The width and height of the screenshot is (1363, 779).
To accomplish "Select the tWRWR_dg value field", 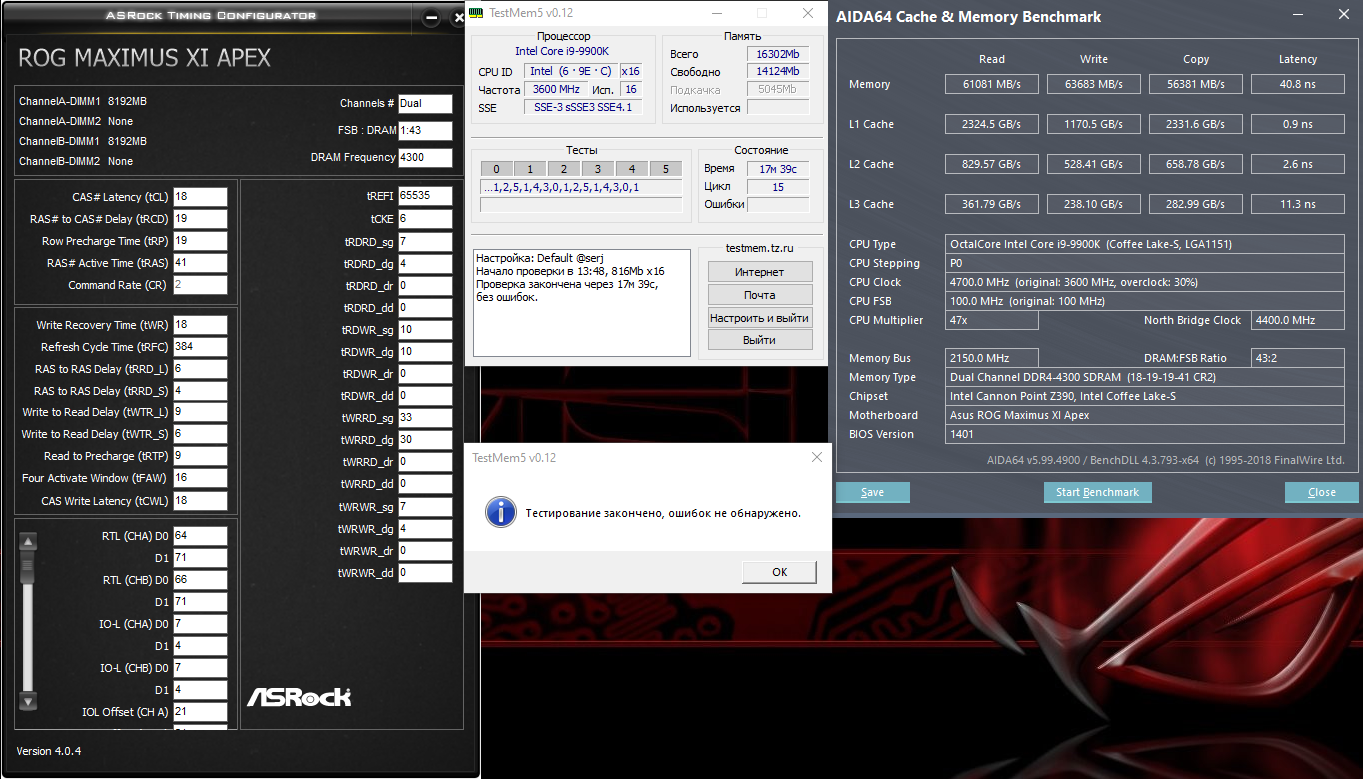I will 425,529.
